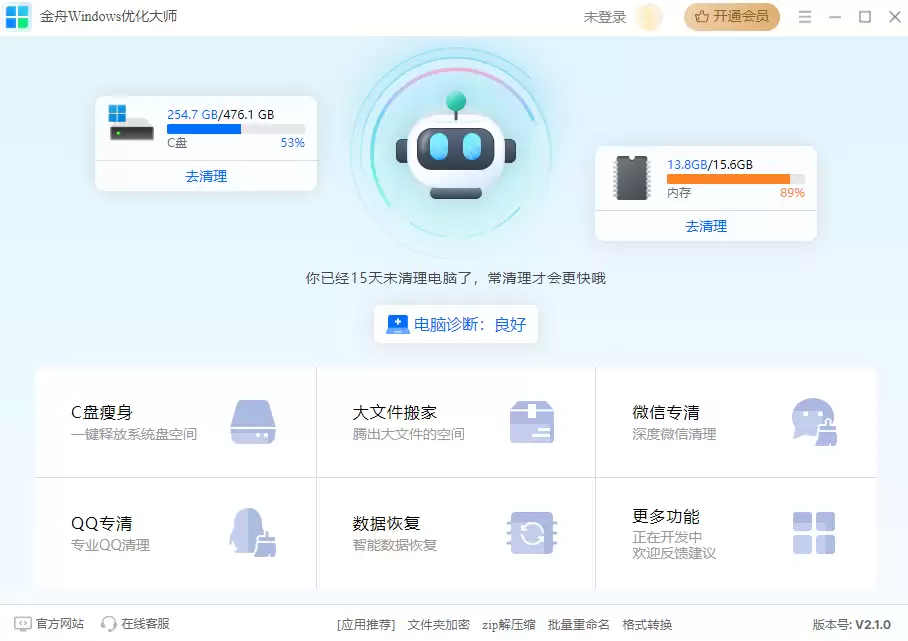Click the 内存 usage orange progress bar
Viewport: 908px width, 641px height.
pyautogui.click(x=735, y=179)
